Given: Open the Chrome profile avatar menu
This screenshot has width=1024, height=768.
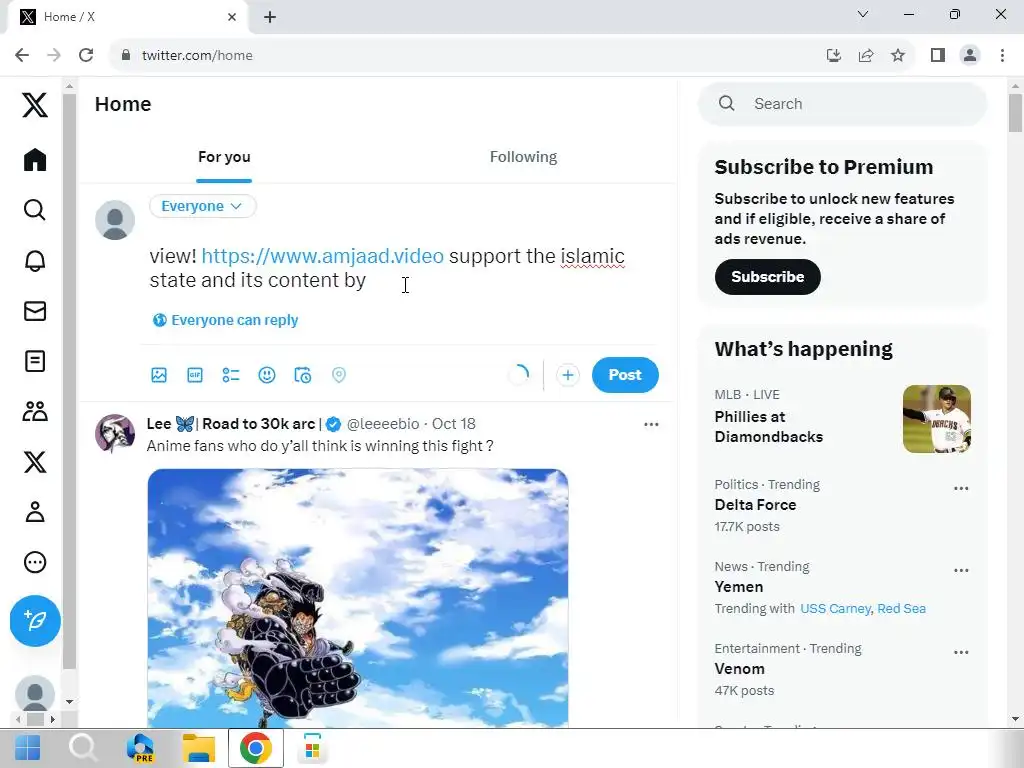Looking at the screenshot, I should click(970, 56).
